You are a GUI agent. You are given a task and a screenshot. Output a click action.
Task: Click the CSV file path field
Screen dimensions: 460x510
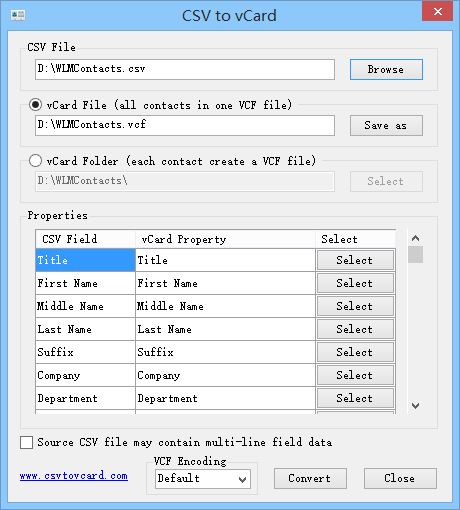click(185, 69)
